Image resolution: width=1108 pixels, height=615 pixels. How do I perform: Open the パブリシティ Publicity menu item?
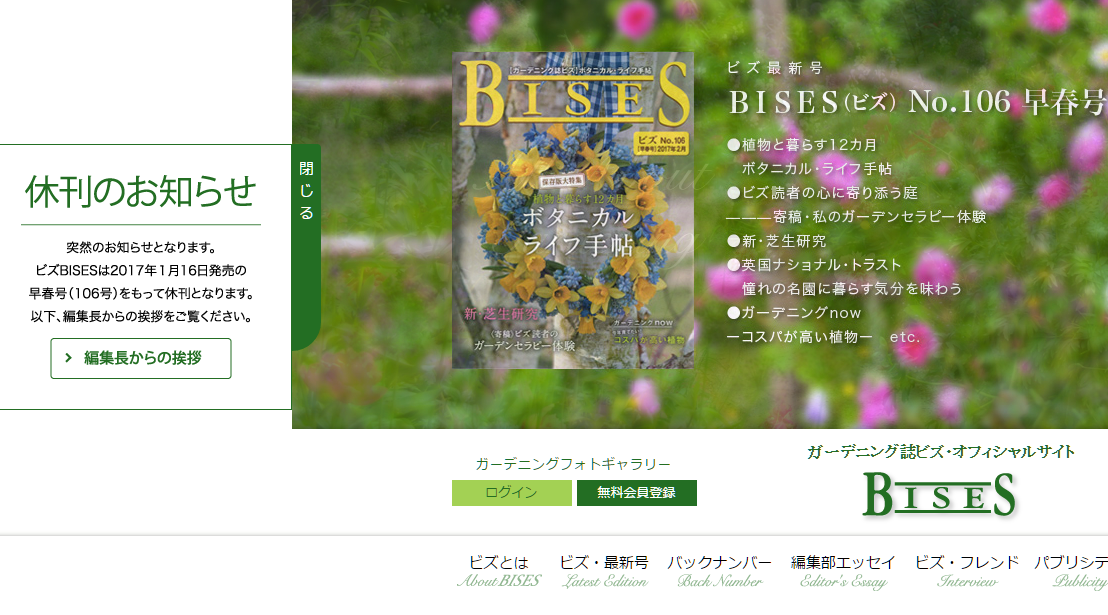1071,571
